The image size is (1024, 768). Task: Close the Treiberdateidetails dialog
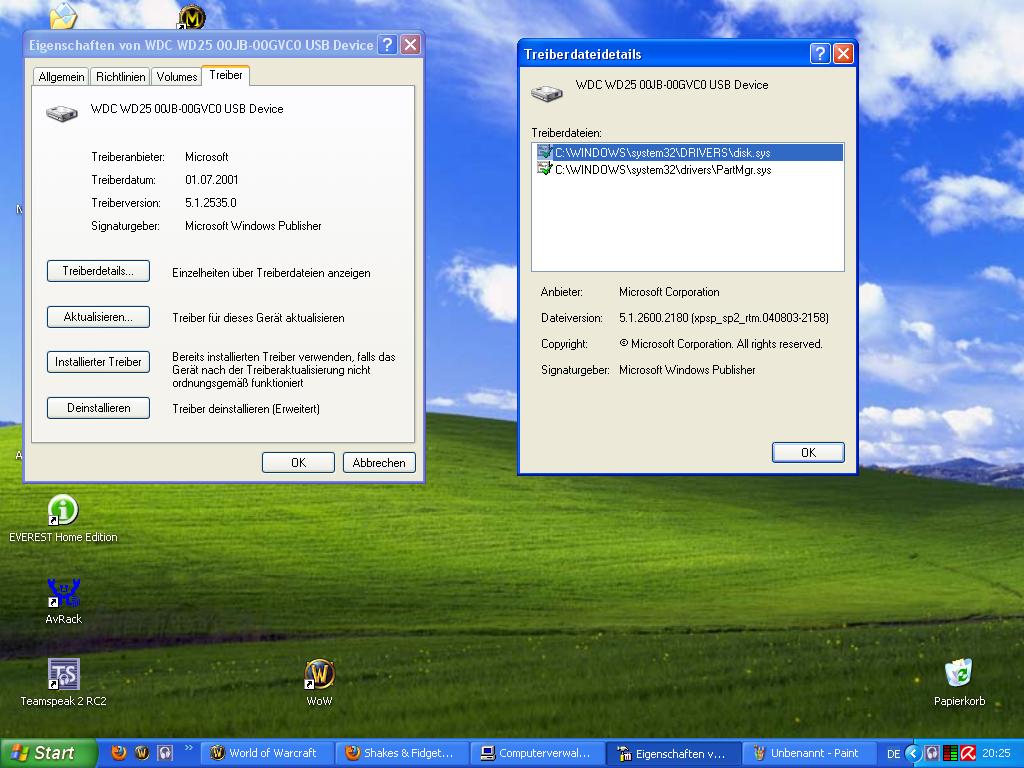pyautogui.click(x=843, y=54)
